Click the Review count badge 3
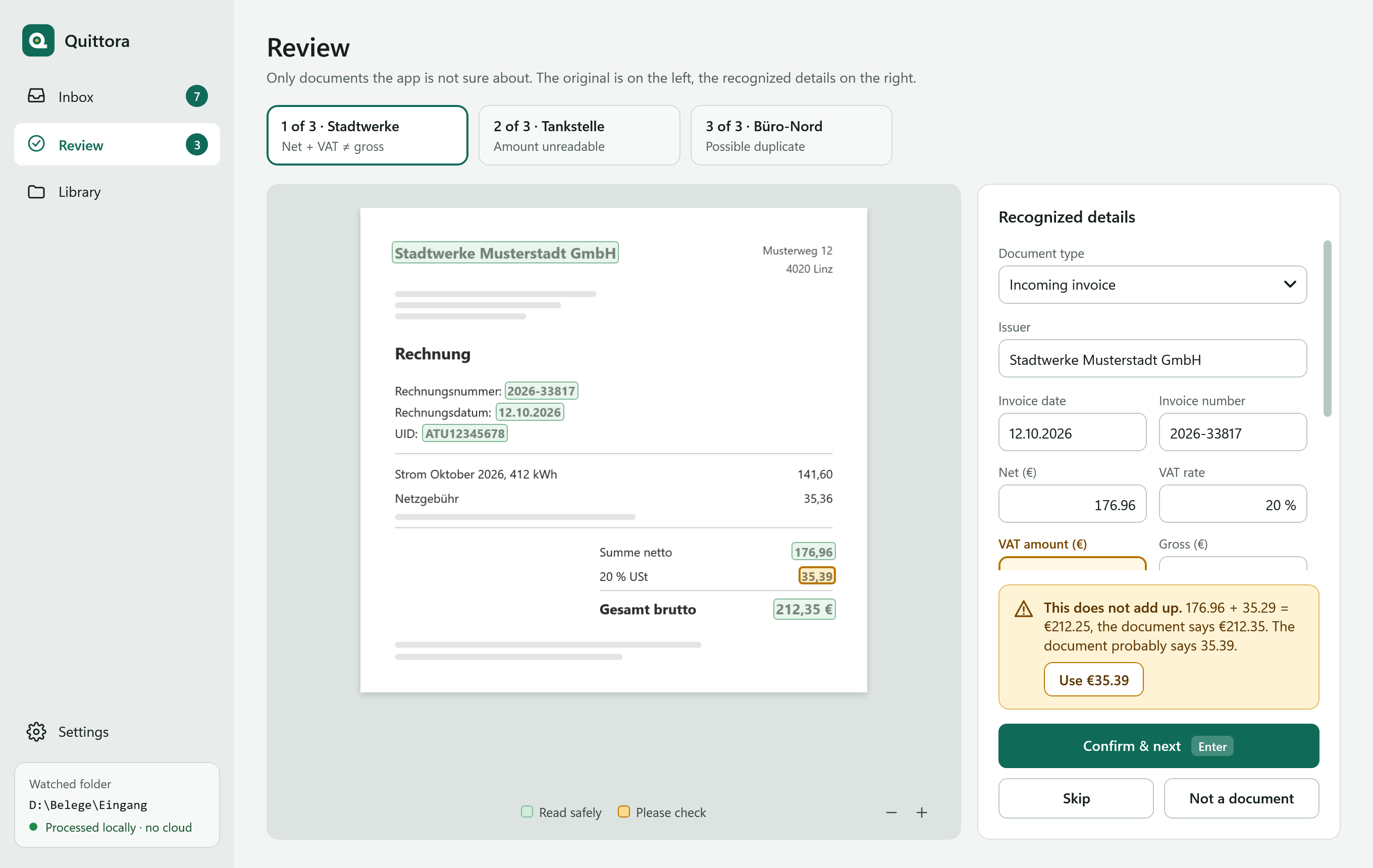 pyautogui.click(x=197, y=145)
